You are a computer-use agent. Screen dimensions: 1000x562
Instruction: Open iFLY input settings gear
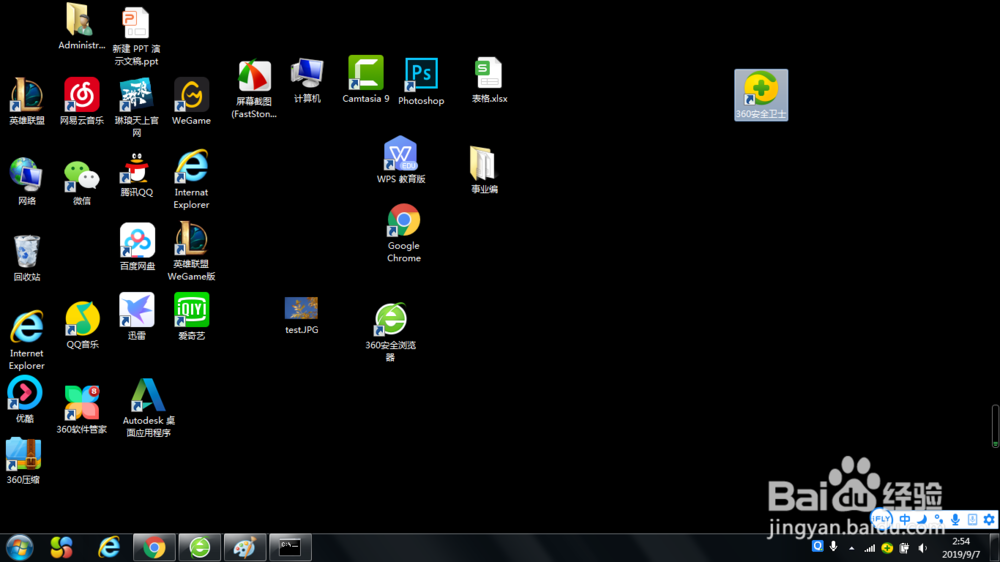[989, 519]
